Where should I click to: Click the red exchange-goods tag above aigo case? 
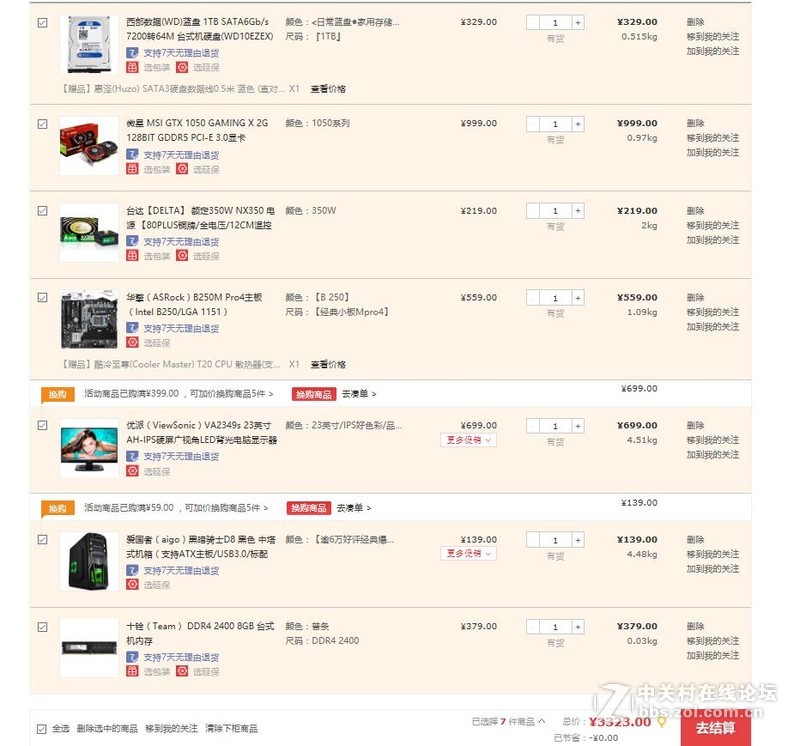point(309,508)
